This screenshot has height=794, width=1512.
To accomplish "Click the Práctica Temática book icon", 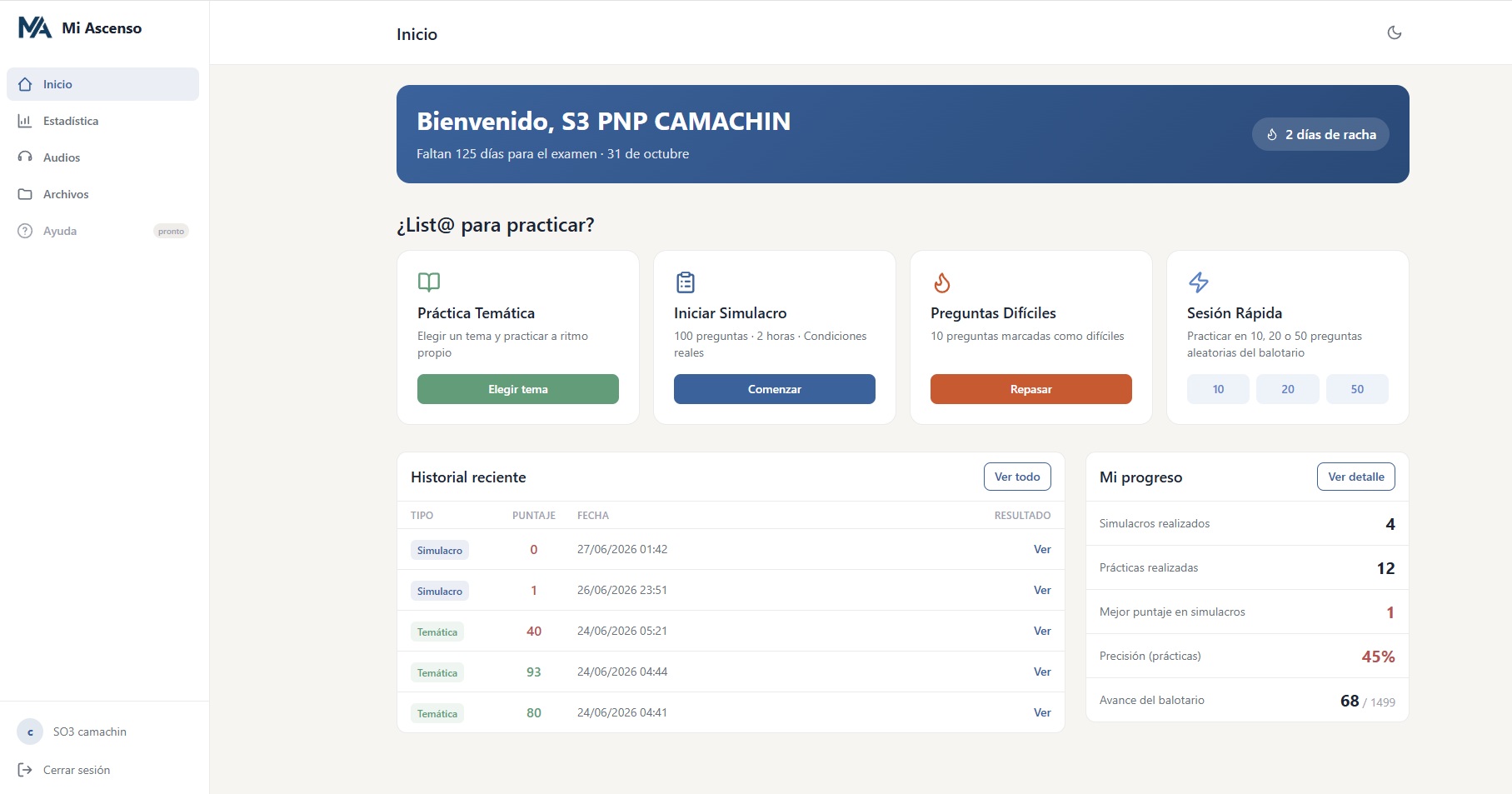I will tap(429, 282).
